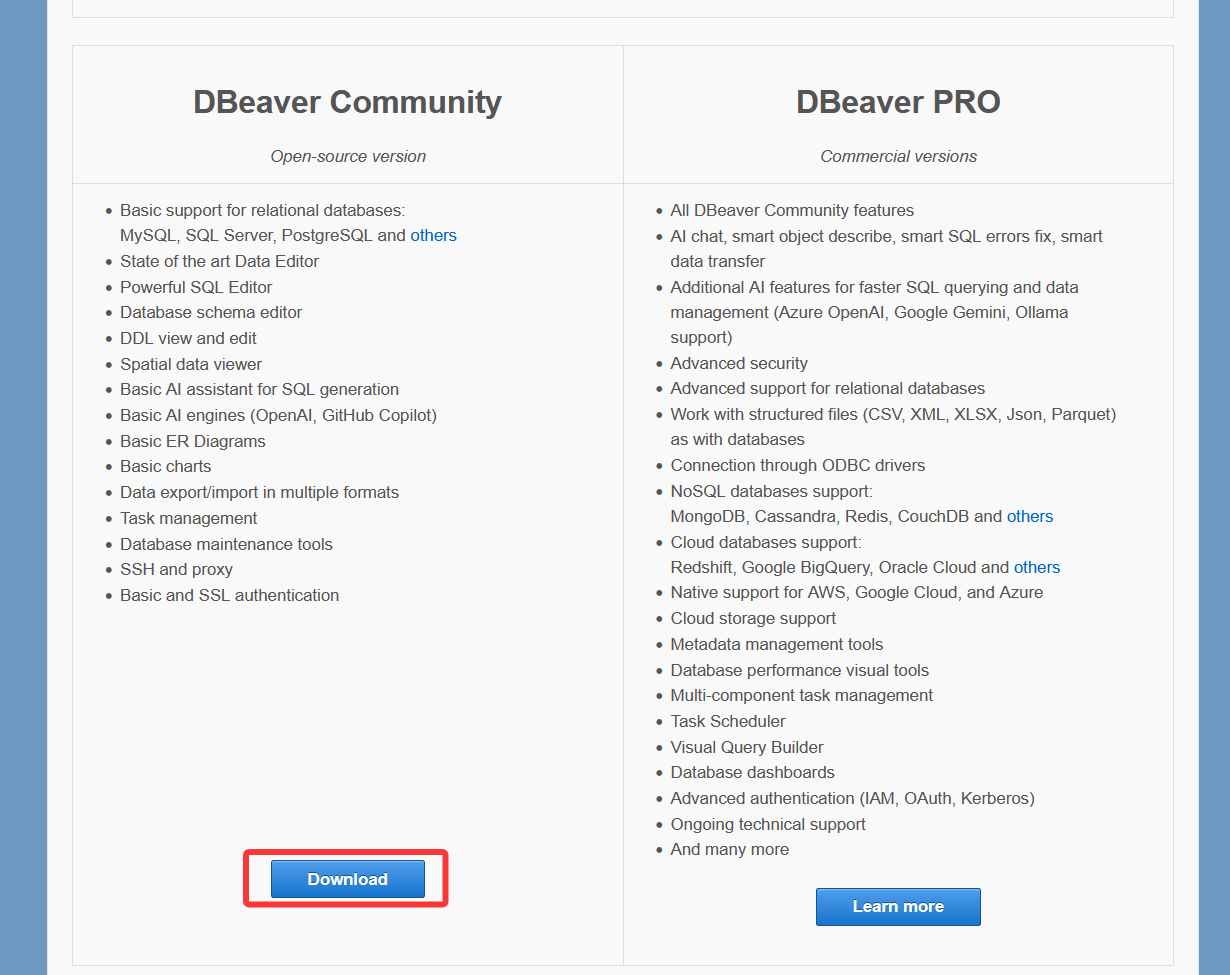Click 'Basic AI engines (OpenAI, GitHub Copilot)' item
Screen dimensions: 1230x975
278,415
